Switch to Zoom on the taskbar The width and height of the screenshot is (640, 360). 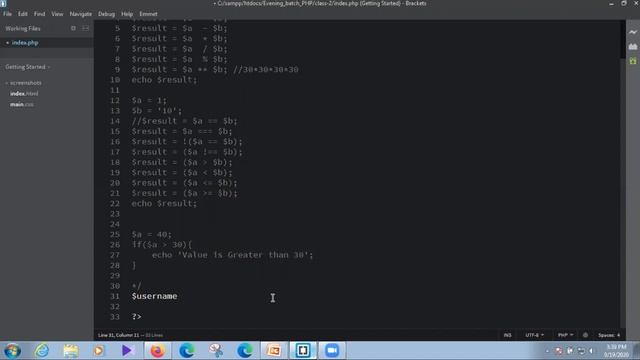point(332,351)
